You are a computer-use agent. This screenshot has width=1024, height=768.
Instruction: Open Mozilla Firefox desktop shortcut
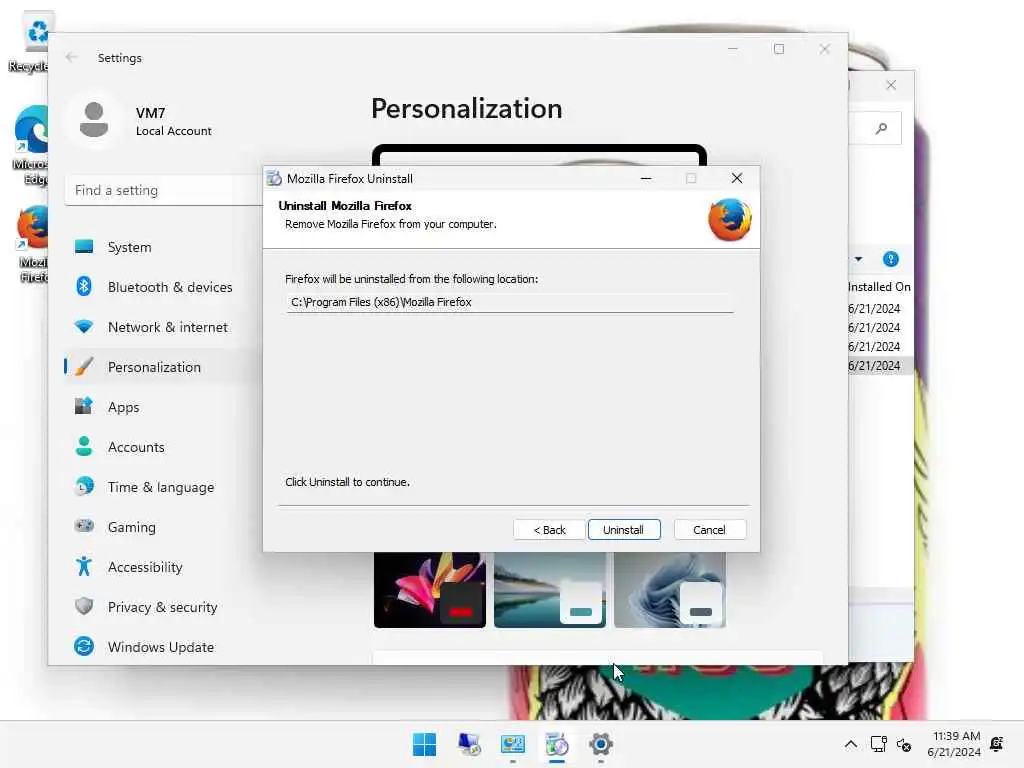coord(31,244)
